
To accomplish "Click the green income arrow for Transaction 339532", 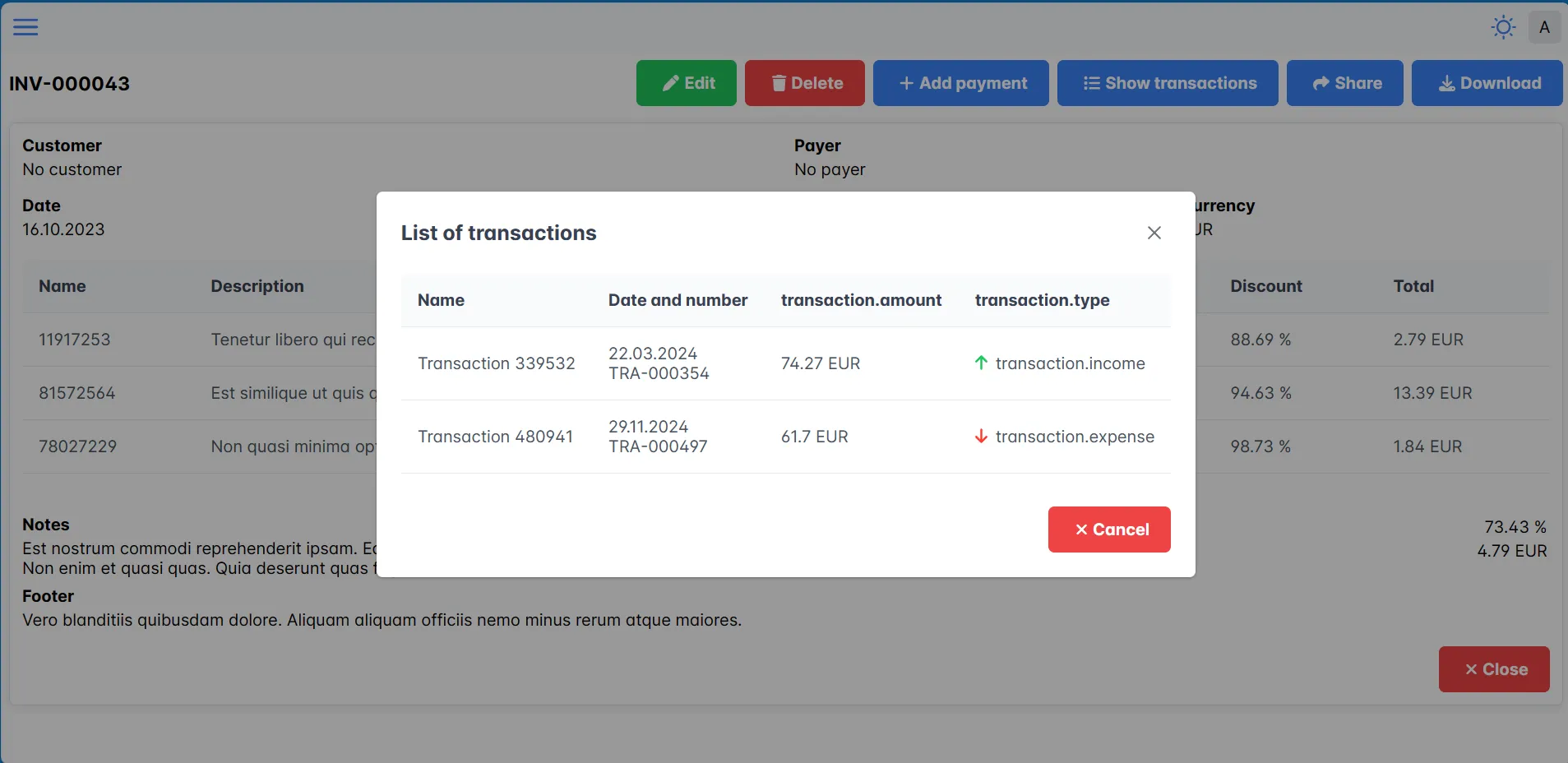I will click(980, 363).
